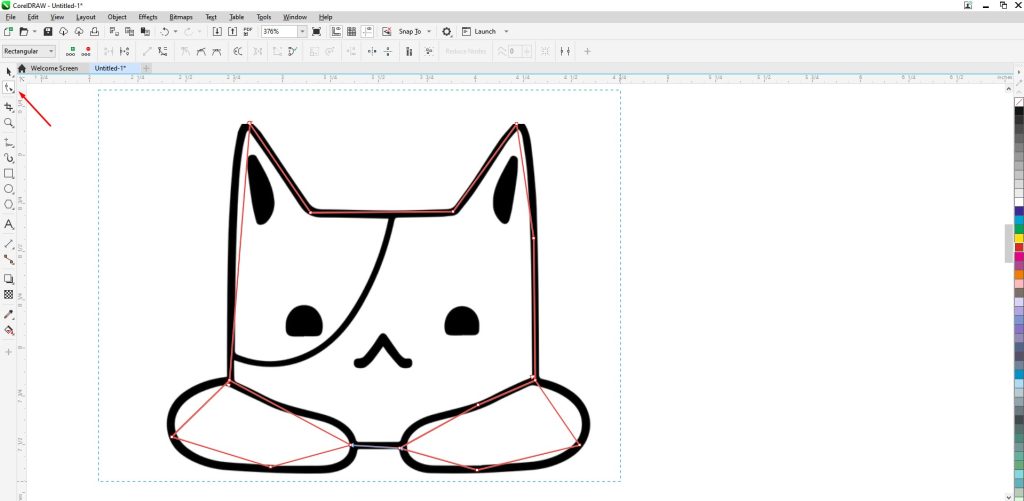The width and height of the screenshot is (1024, 501).
Task: Select the Shape tool in toolbox
Action: click(x=8, y=88)
